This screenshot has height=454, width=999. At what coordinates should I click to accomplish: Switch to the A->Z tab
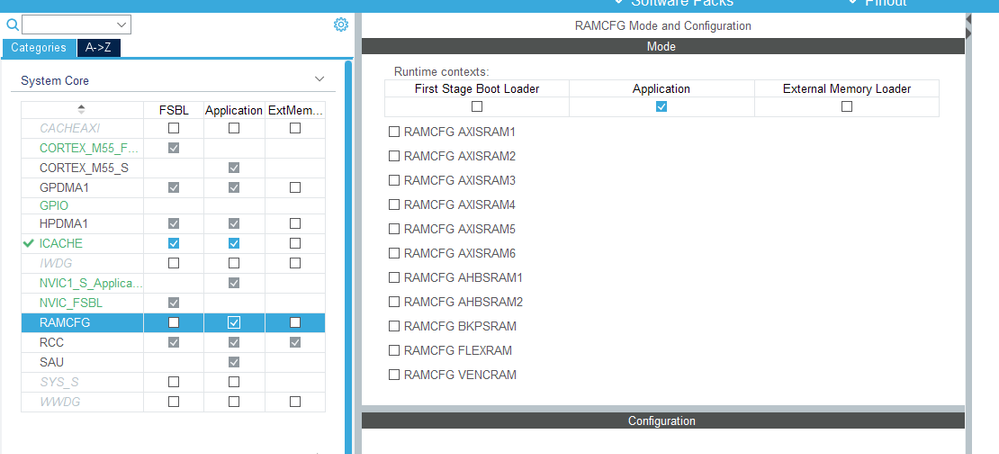point(99,47)
